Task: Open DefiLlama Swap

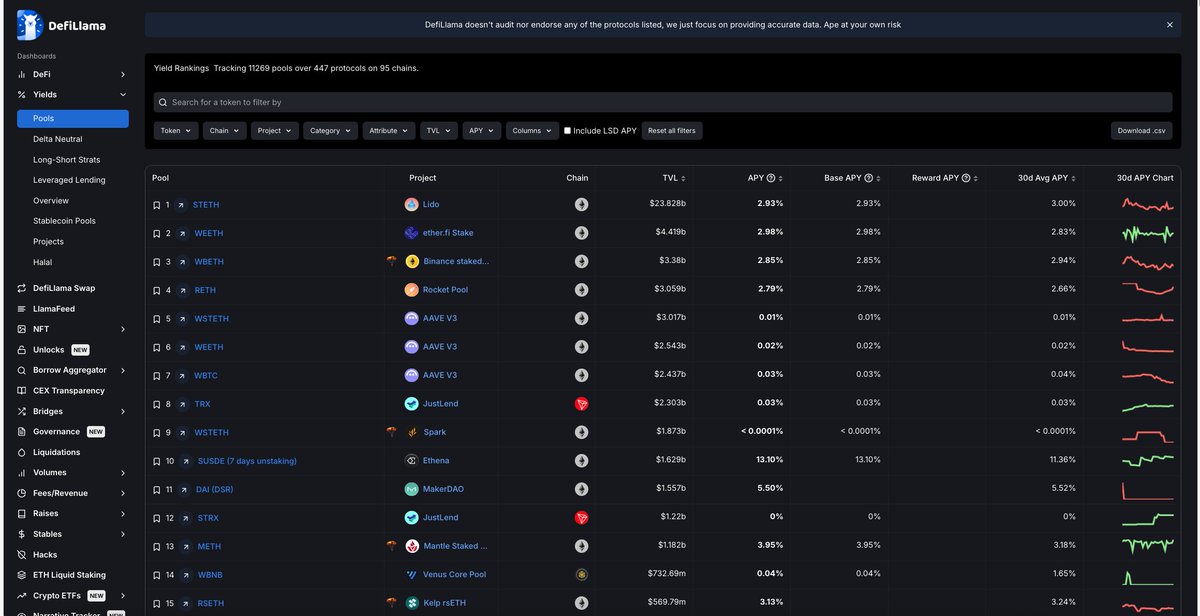Action: [63, 288]
